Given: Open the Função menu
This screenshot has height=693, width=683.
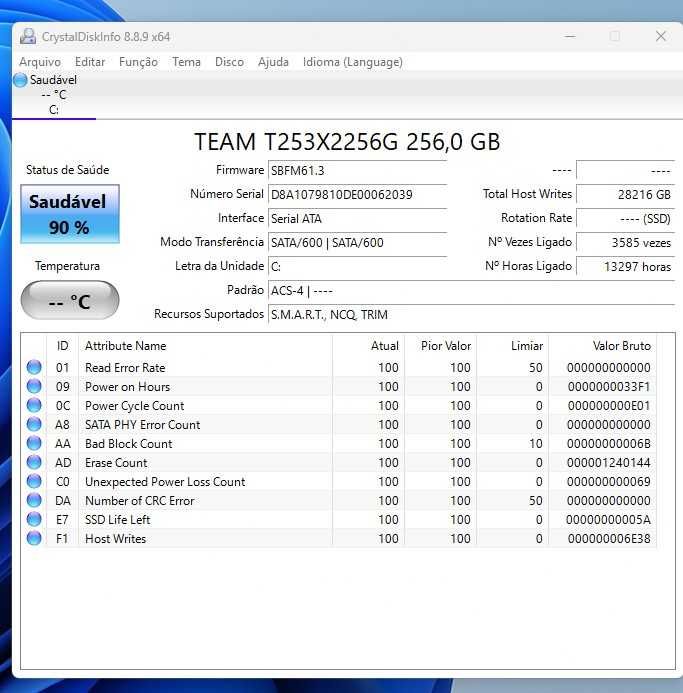Looking at the screenshot, I should coord(138,62).
